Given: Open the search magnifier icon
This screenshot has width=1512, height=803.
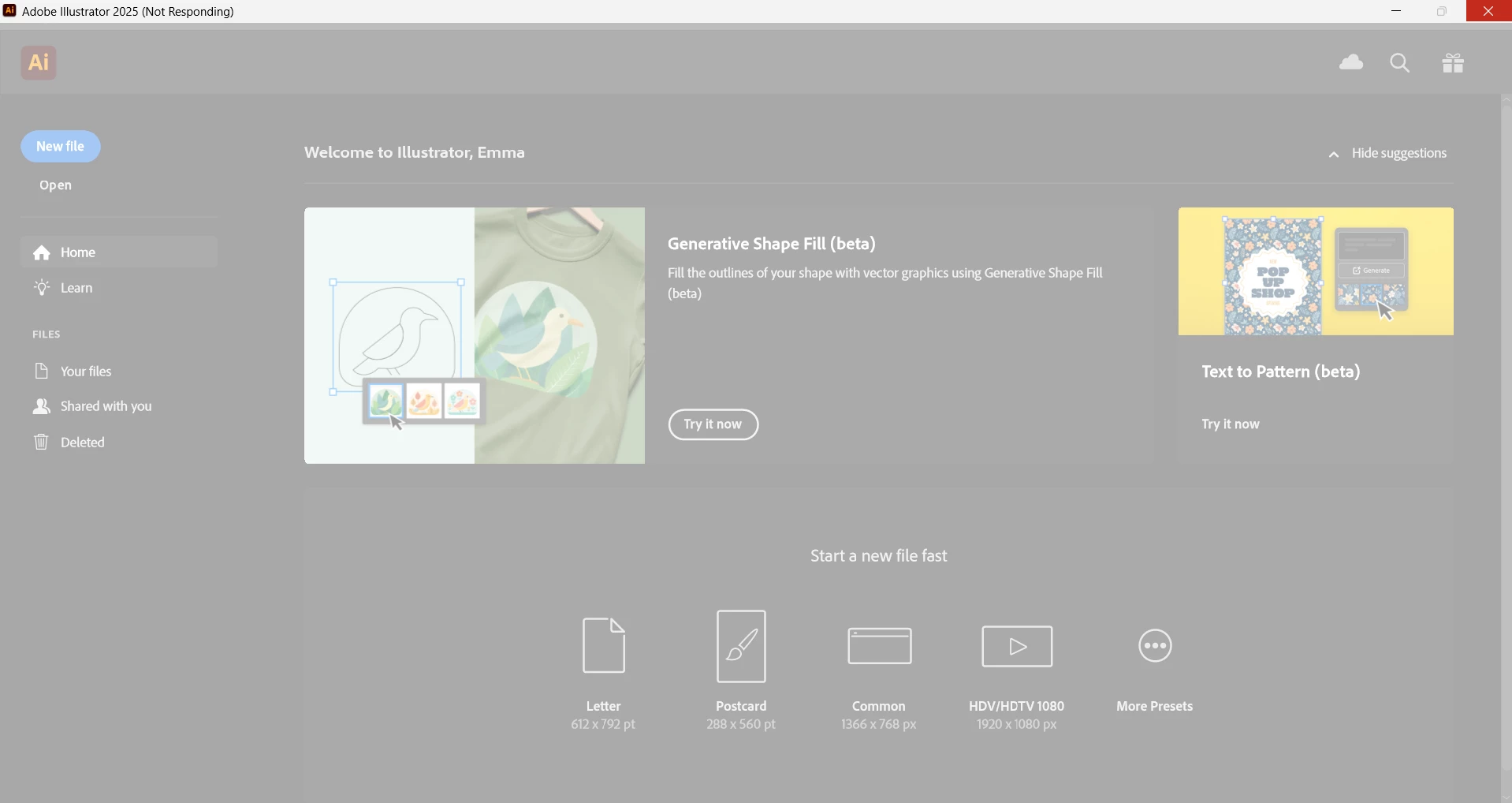Looking at the screenshot, I should pos(1400,63).
